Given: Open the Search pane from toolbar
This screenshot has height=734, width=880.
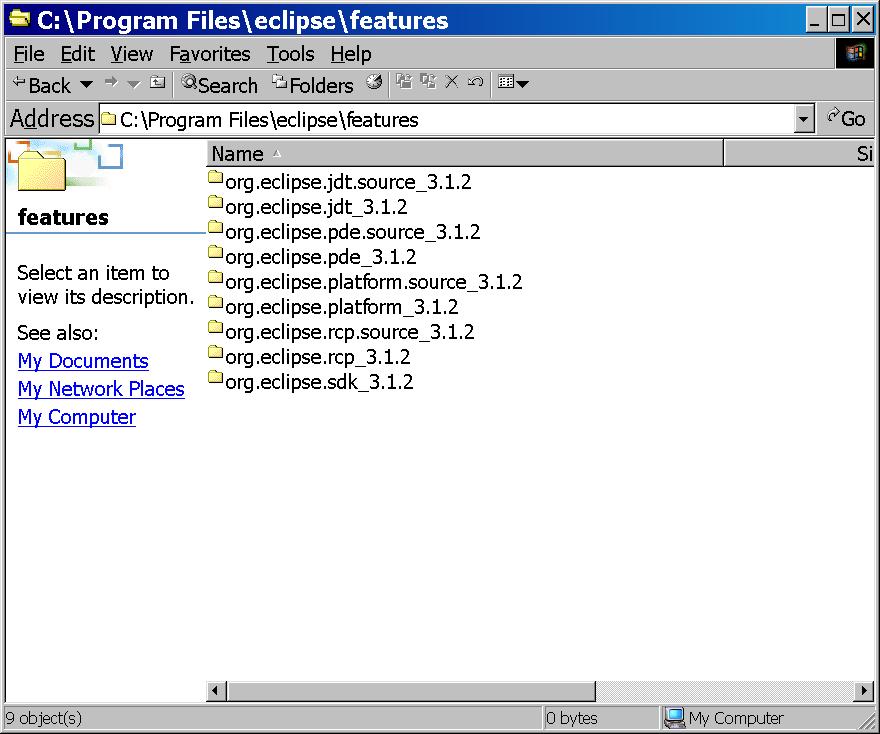Looking at the screenshot, I should pyautogui.click(x=219, y=85).
